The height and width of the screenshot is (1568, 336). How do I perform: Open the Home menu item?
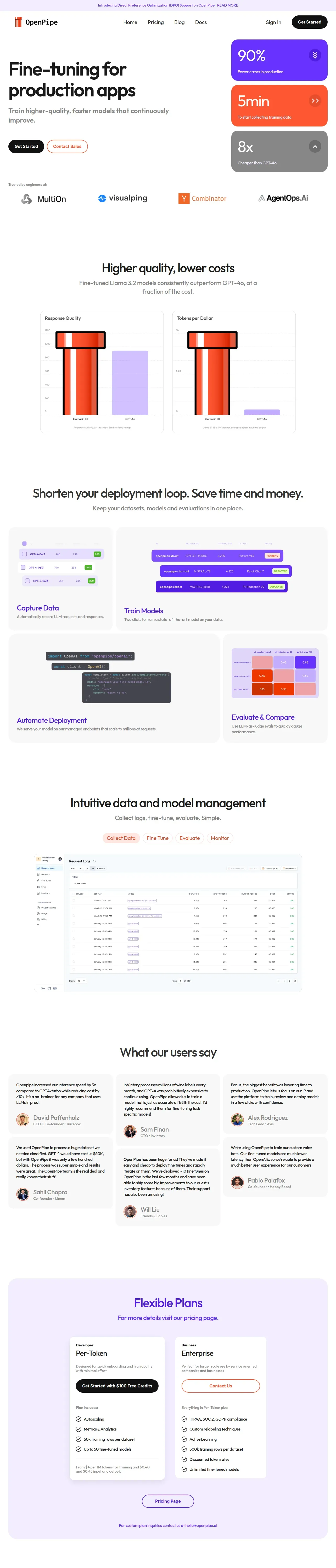pos(130,22)
